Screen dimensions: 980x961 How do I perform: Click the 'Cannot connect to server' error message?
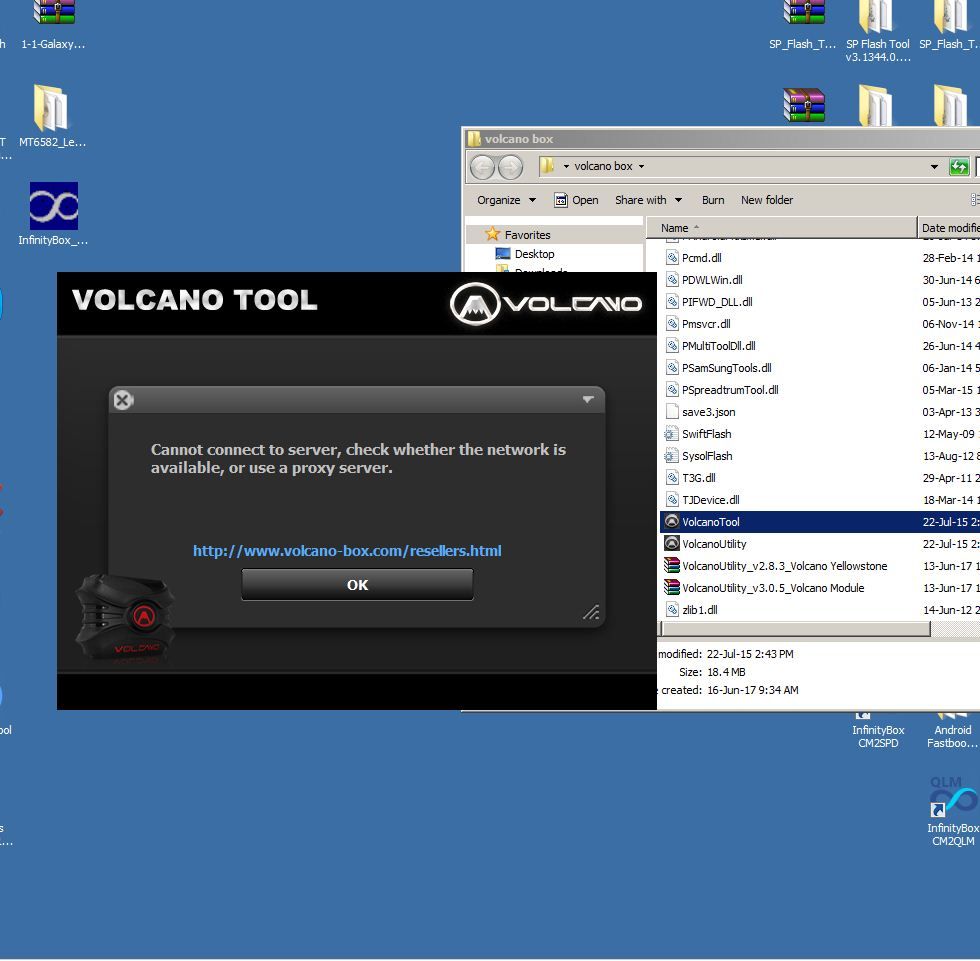[358, 459]
